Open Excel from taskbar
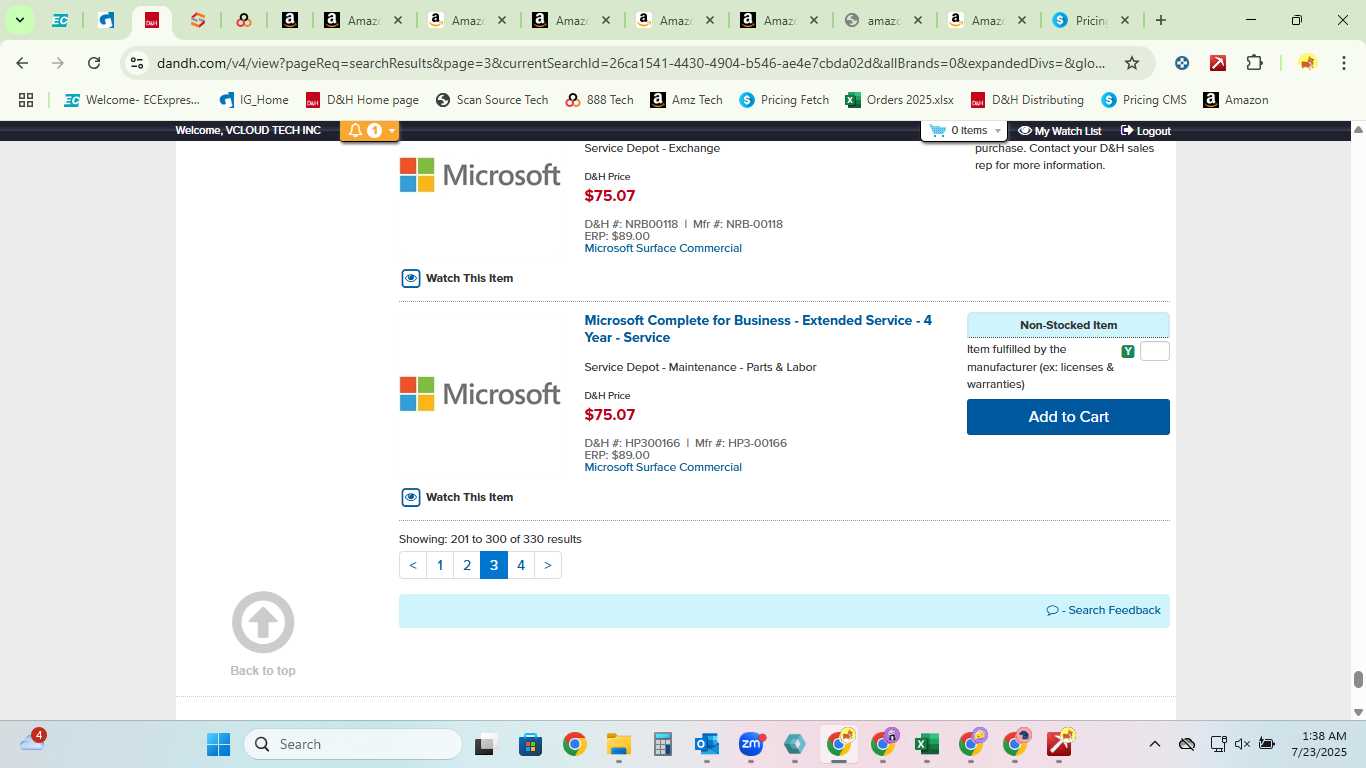This screenshot has width=1366, height=768. click(927, 744)
